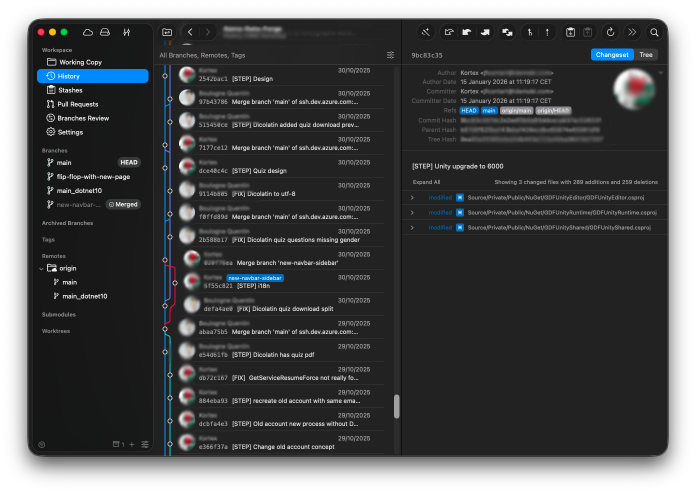This screenshot has height=493, width=696.
Task: Open sidebar filter options icon
Action: click(145, 444)
